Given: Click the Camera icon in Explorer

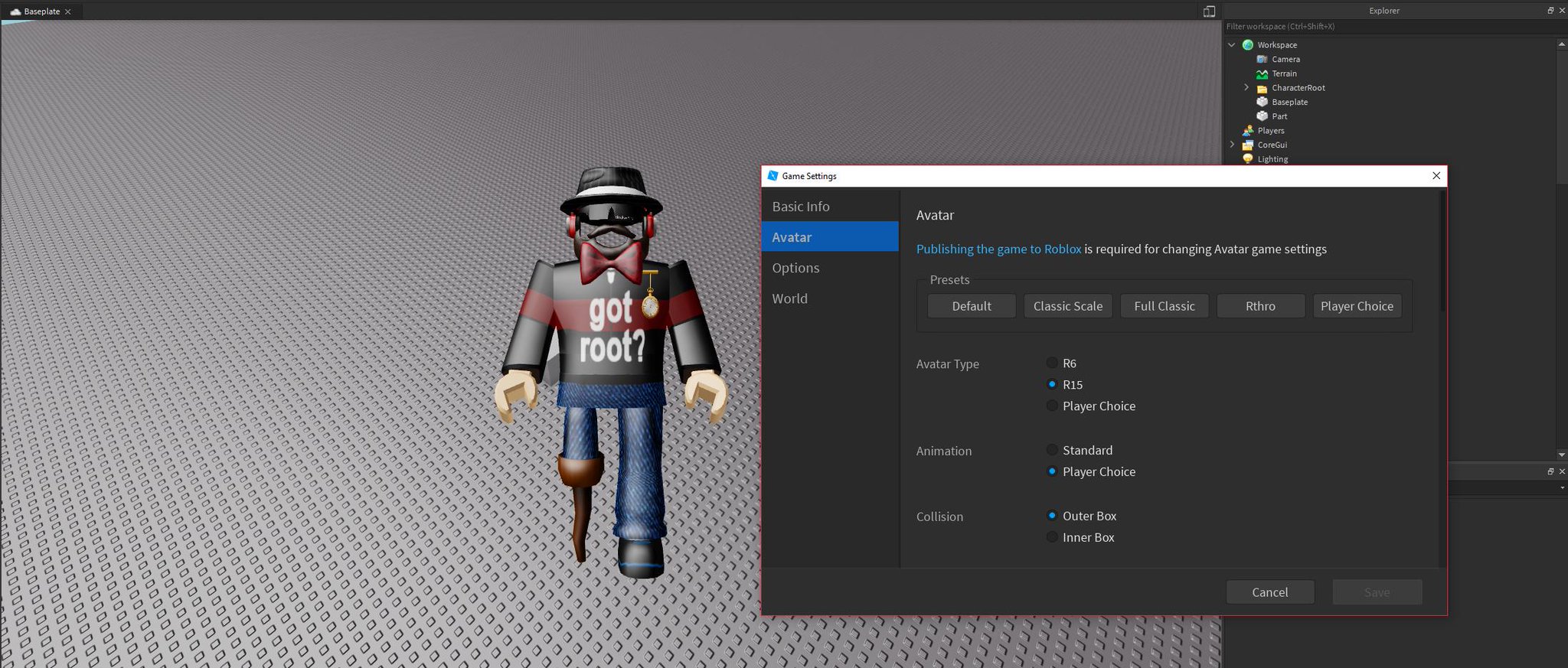Looking at the screenshot, I should coord(1262,60).
